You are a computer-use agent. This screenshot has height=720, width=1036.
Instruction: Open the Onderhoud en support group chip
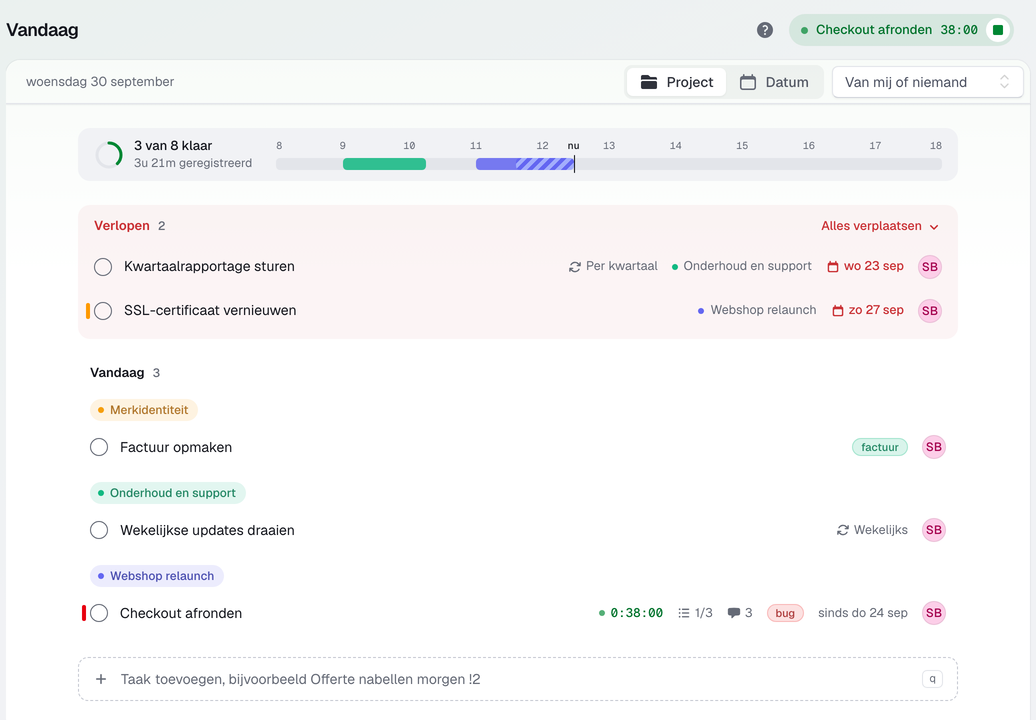168,493
